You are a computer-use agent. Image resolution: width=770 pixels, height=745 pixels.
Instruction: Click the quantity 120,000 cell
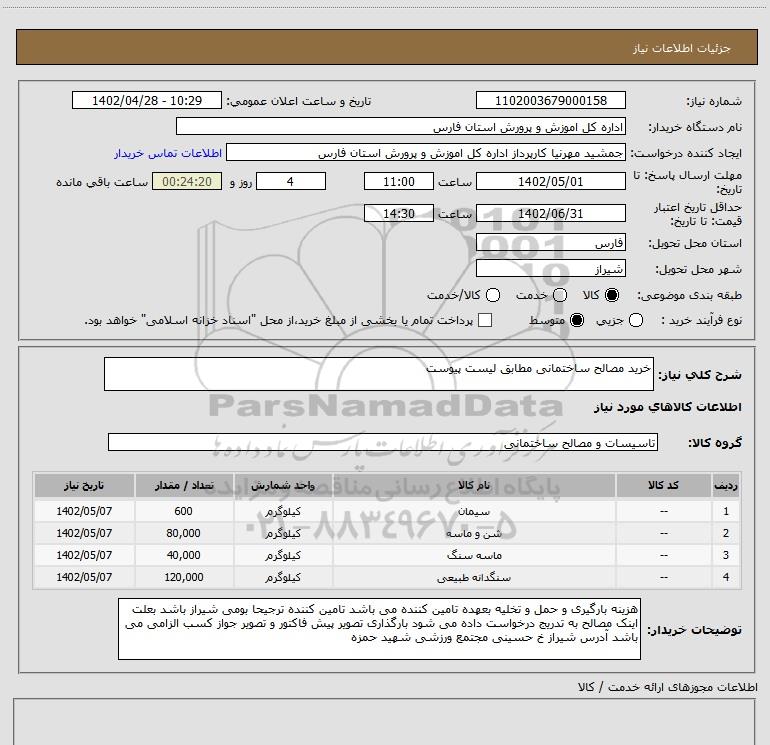(184, 578)
